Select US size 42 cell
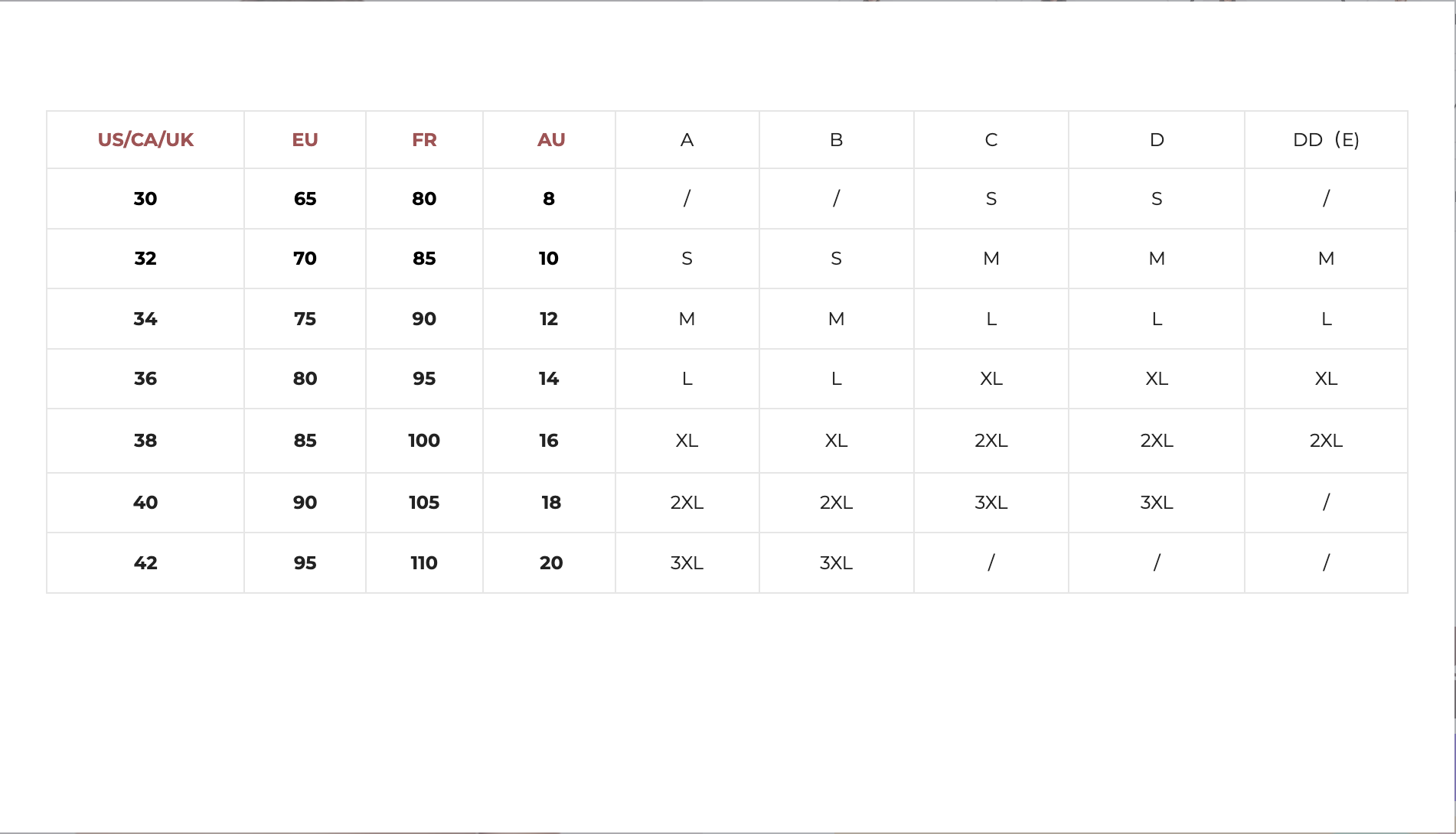This screenshot has width=1456, height=834. tap(145, 563)
